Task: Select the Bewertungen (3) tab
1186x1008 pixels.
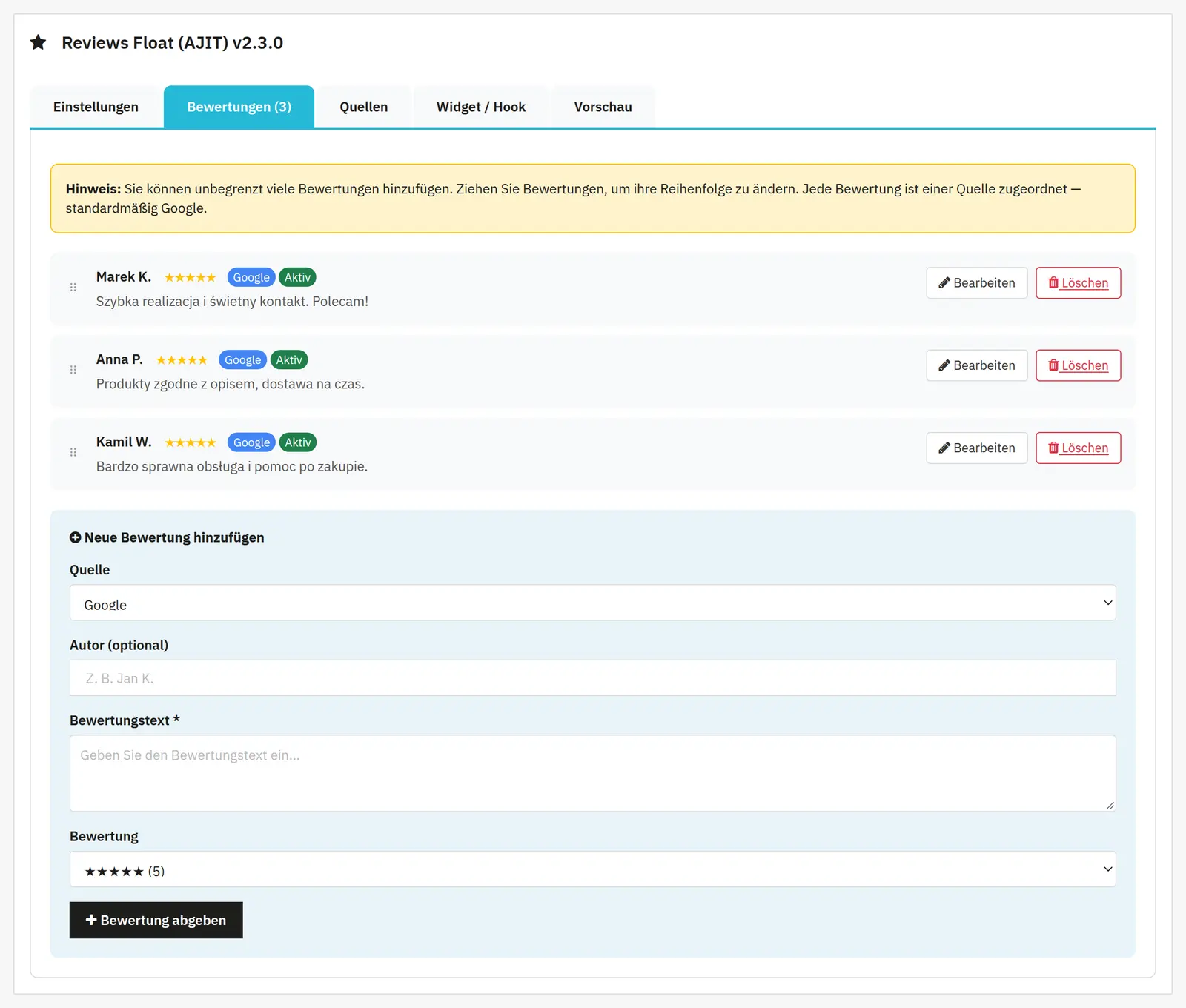Action: [239, 107]
